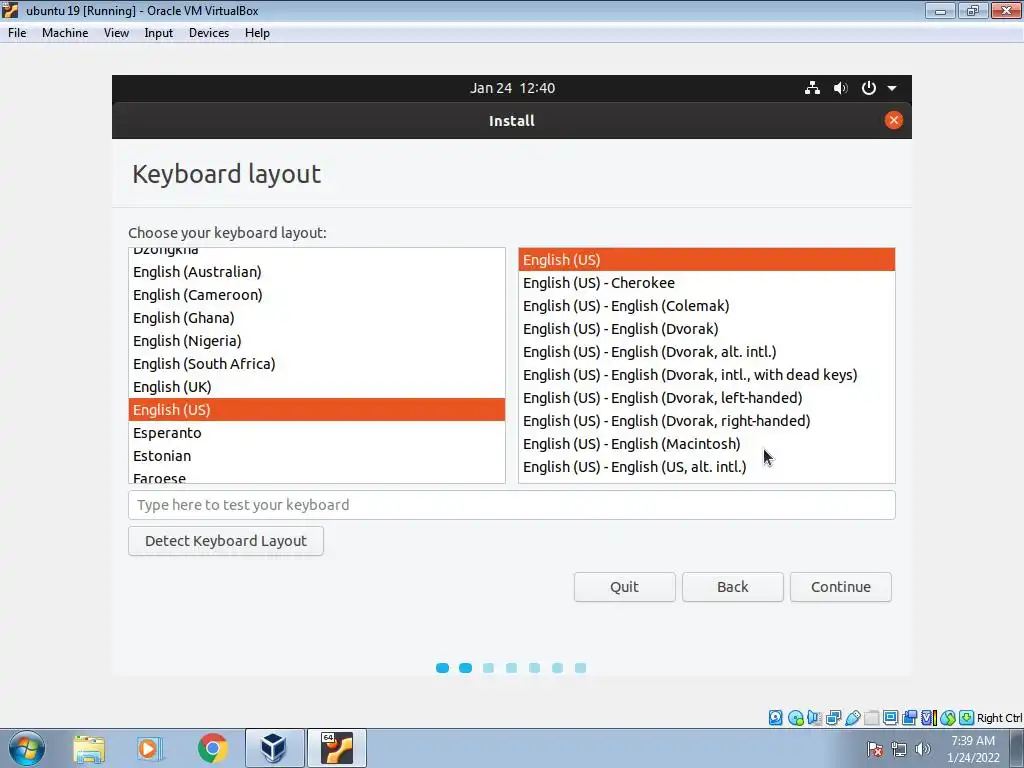This screenshot has width=1024, height=768.
Task: Select the Dvorak, alt. intl. variant
Action: point(707,352)
